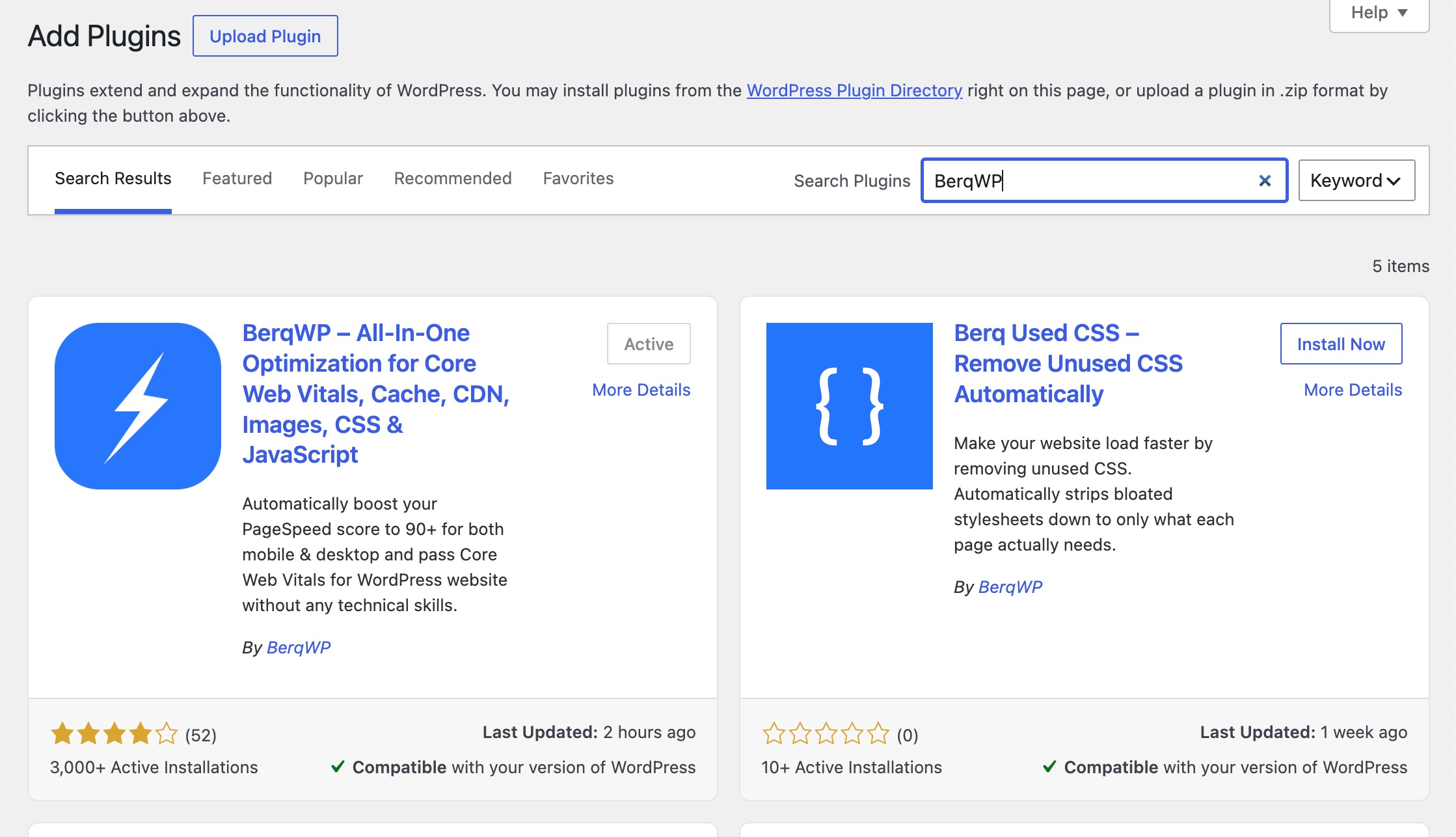Open the Featured plugins tab
The width and height of the screenshot is (1456, 837).
point(237,178)
